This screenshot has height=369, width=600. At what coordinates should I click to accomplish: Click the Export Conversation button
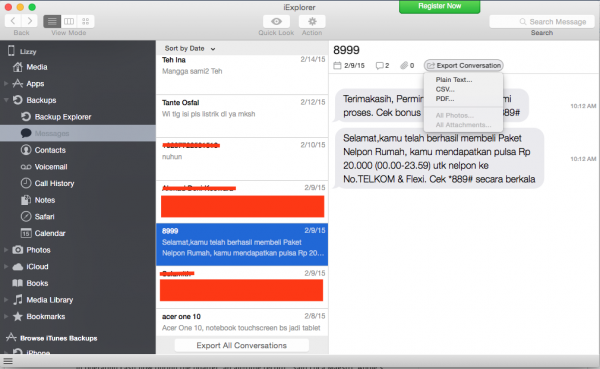tap(463, 65)
